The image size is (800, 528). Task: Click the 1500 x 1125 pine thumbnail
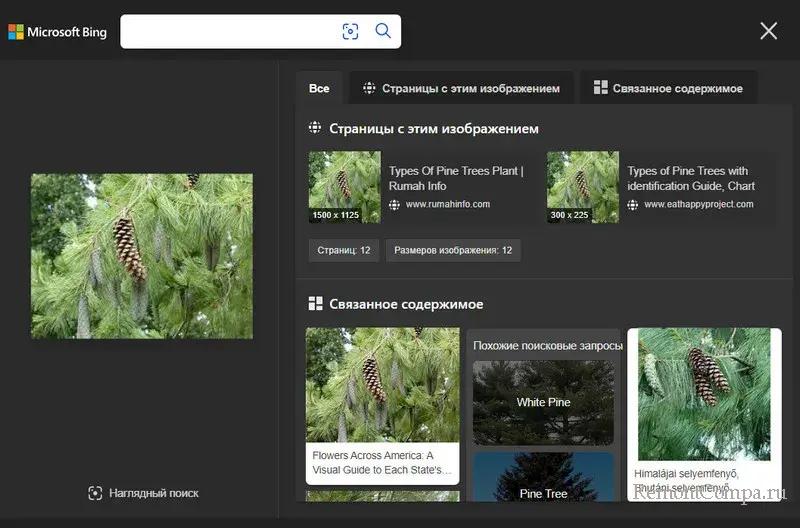(344, 187)
